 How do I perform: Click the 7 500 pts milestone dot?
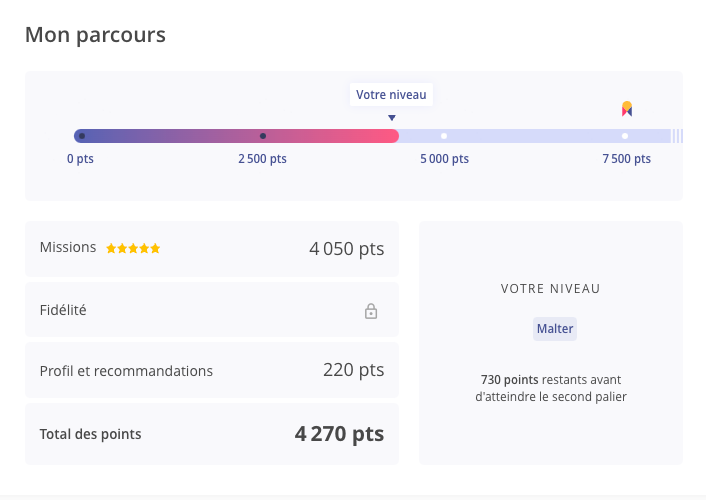(x=625, y=136)
